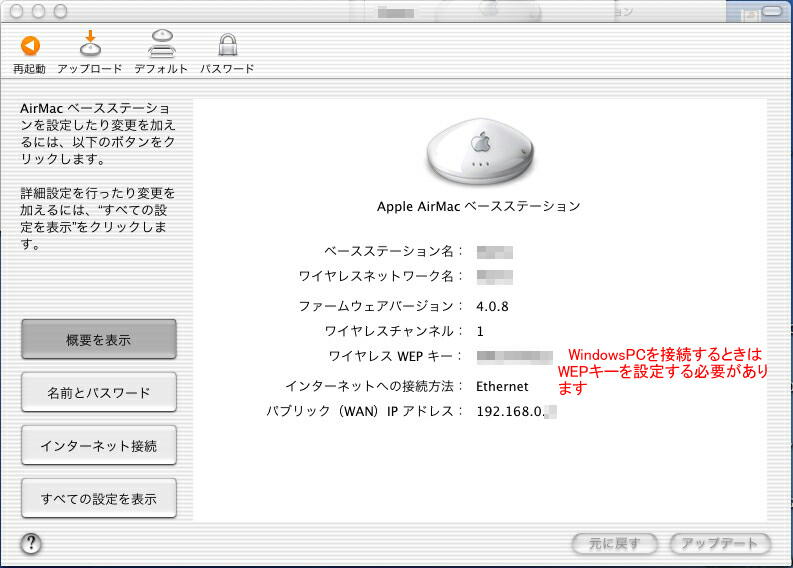Open the 名前とパスワード settings

[x=99, y=392]
